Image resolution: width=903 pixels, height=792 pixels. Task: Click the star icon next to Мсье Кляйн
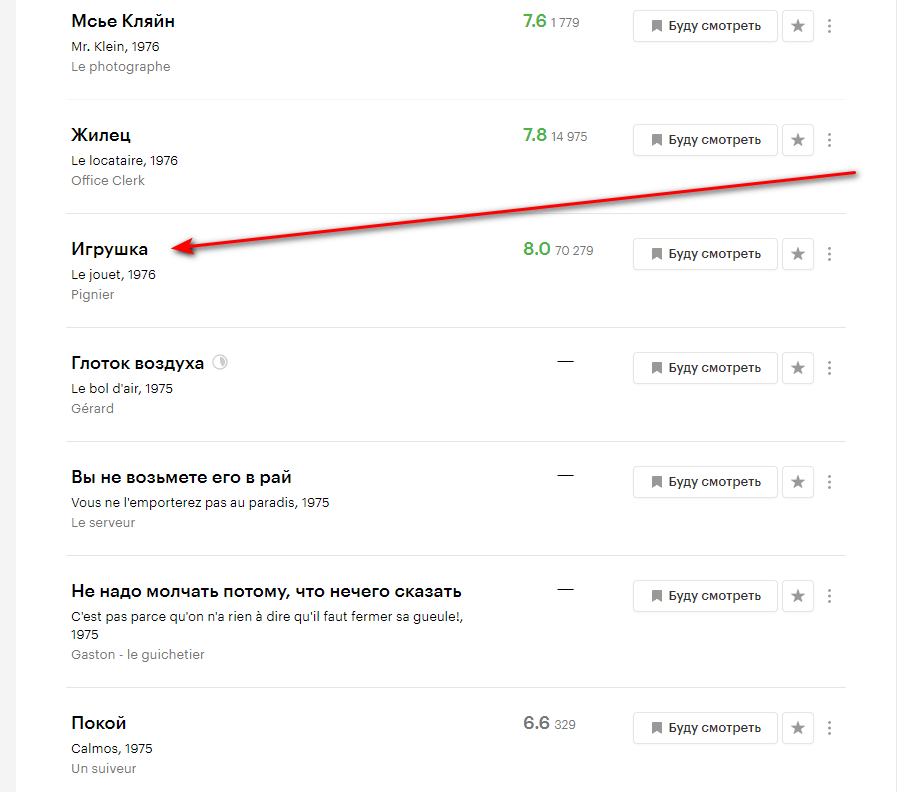(x=797, y=26)
